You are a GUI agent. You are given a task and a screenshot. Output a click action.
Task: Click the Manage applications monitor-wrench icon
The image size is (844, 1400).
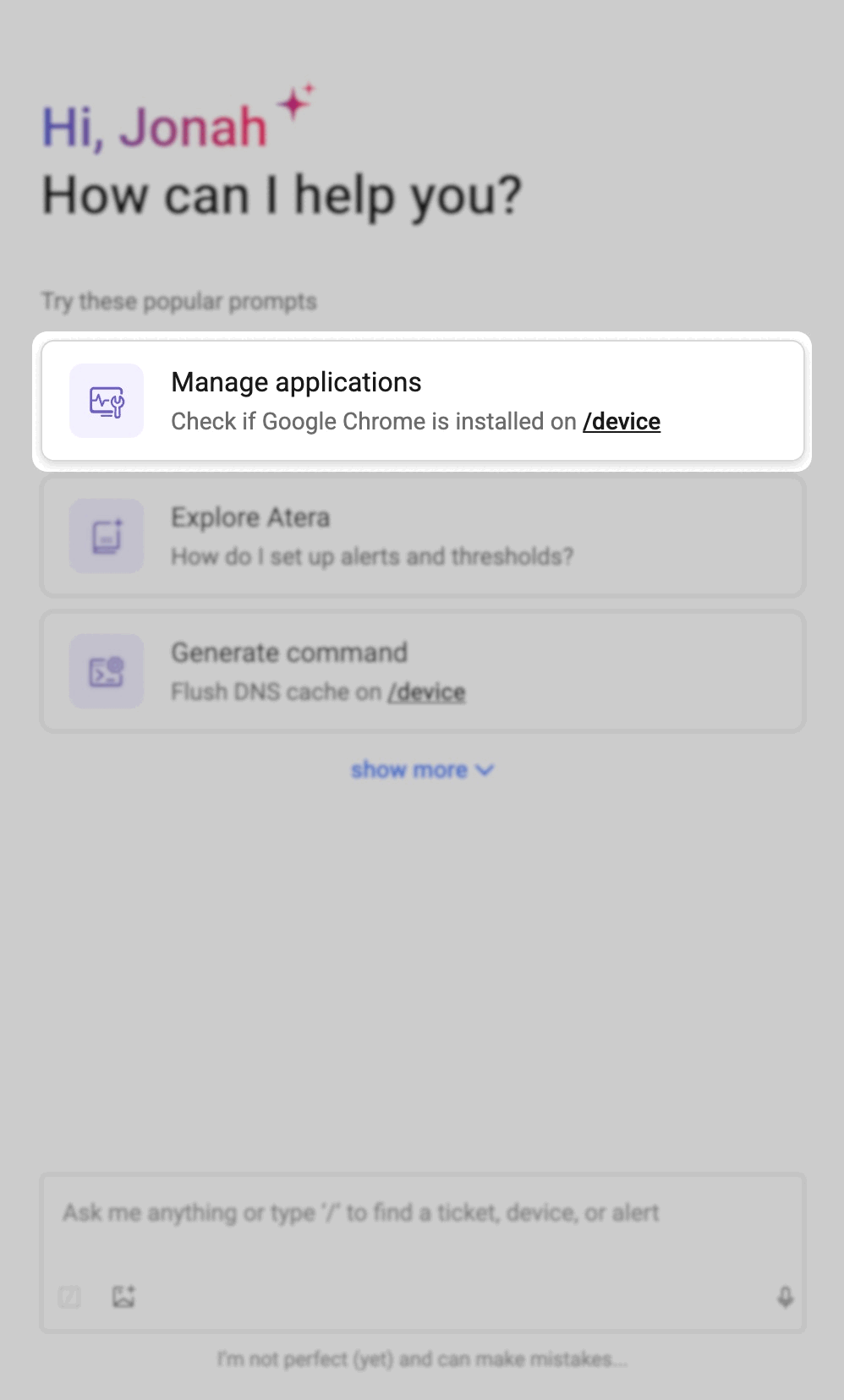[107, 402]
